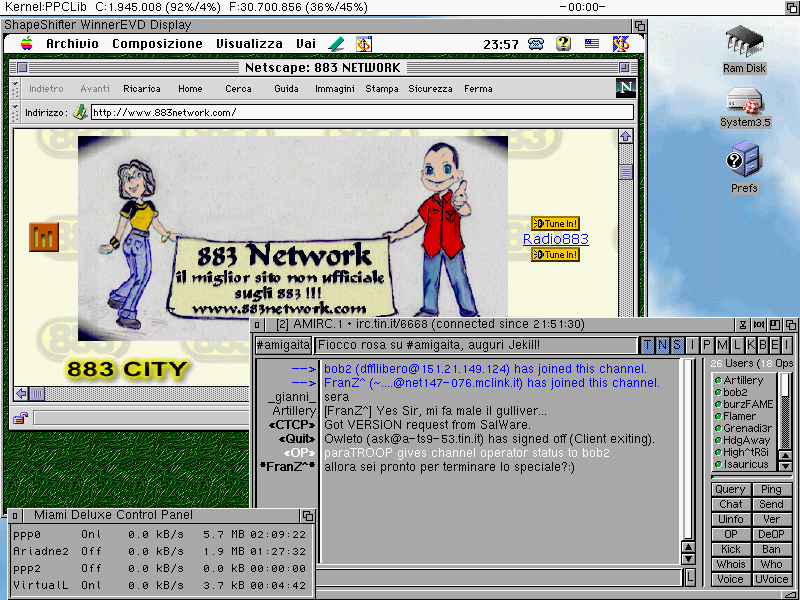Click the AMIRC zoom gadget in title bar
The width and height of the screenshot is (800, 600).
point(774,324)
